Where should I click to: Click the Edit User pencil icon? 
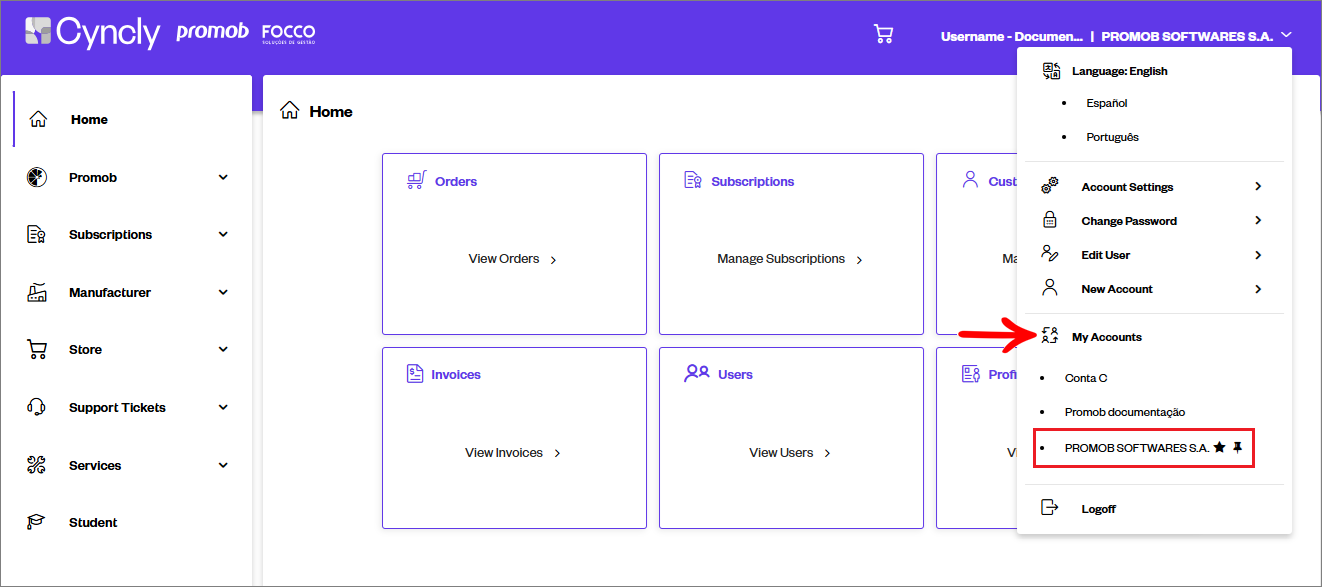[1050, 254]
